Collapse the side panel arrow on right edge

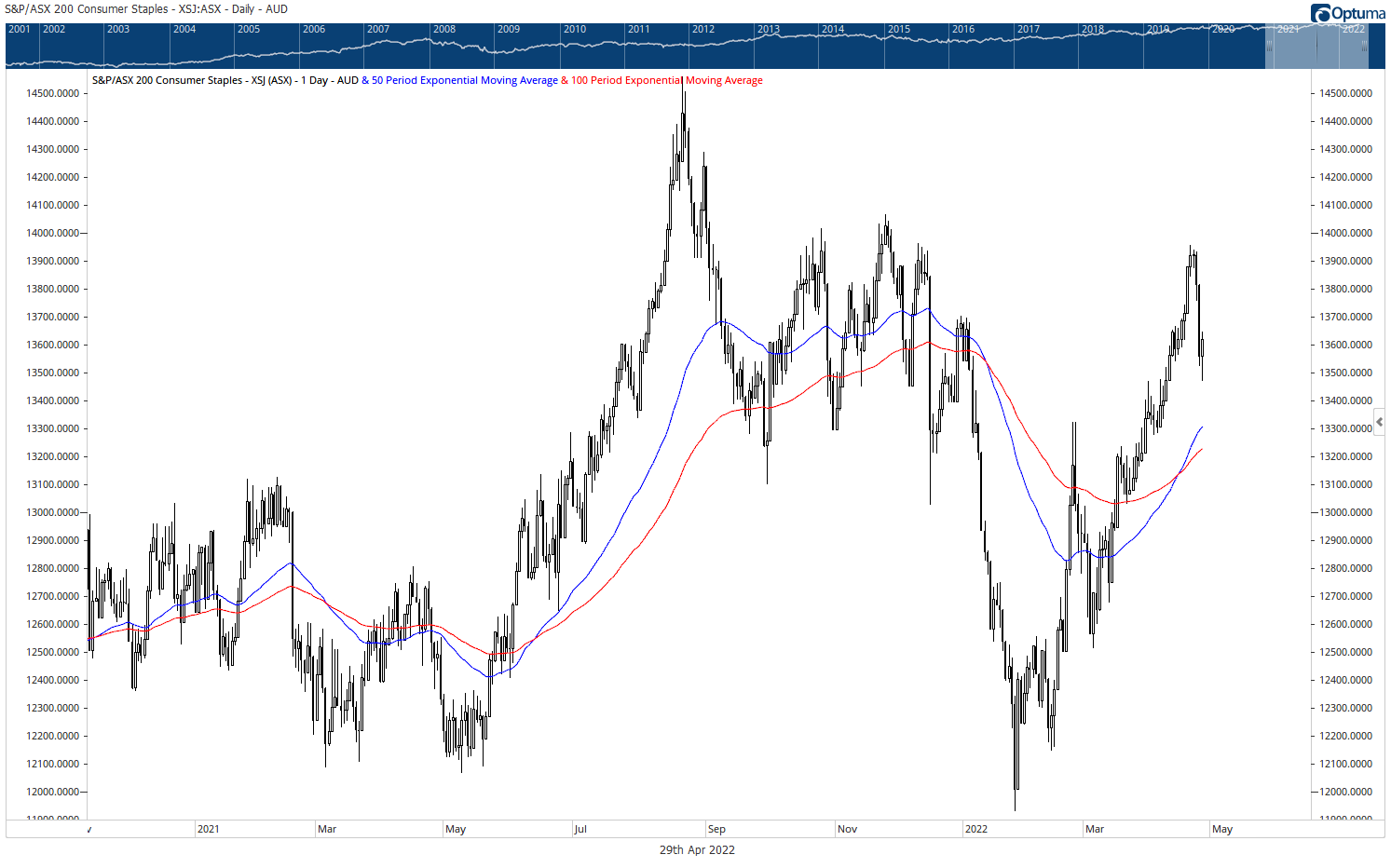tap(1380, 422)
